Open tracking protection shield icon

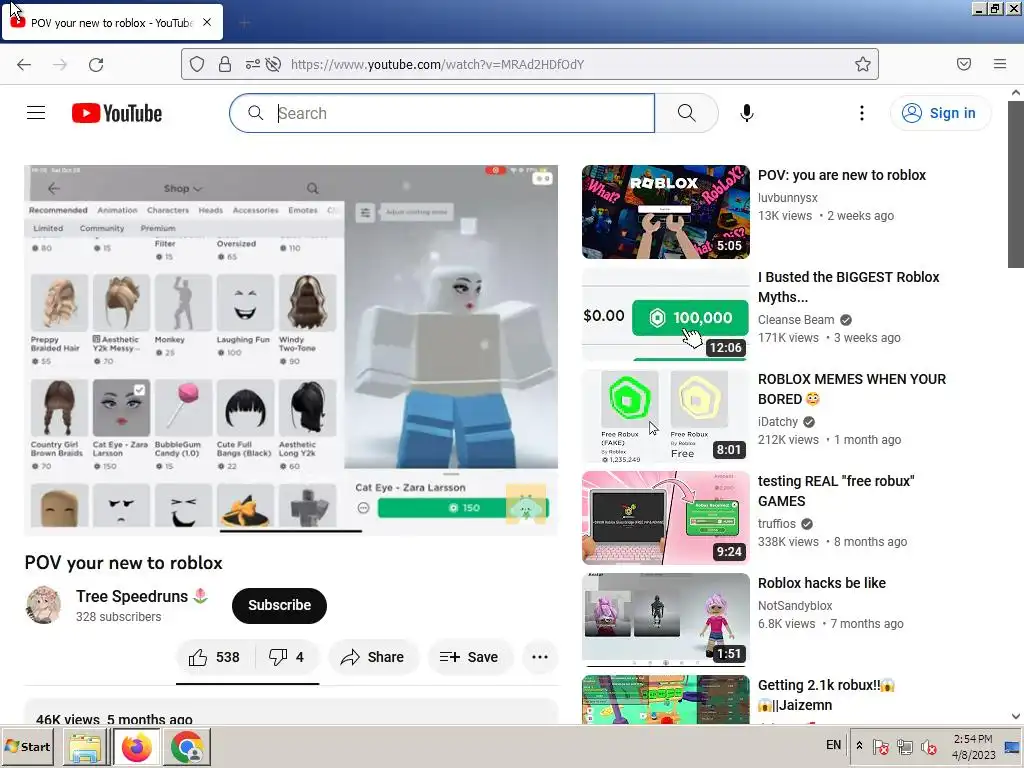coord(197,64)
